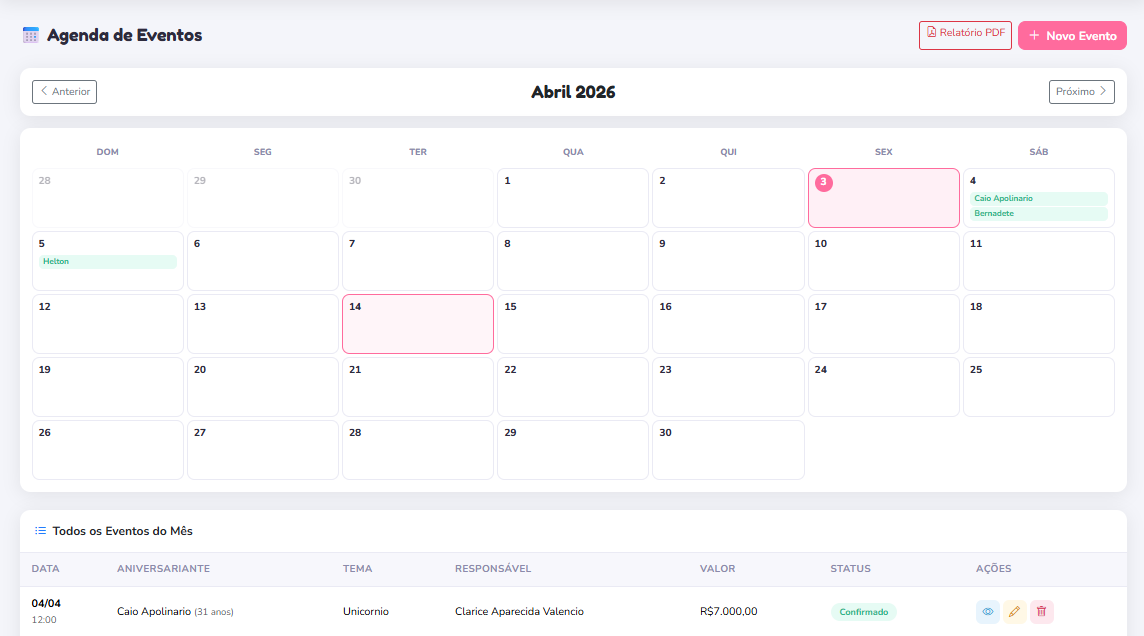Click the calendar icon beside Agenda de Eventos
Image resolution: width=1144 pixels, height=636 pixels.
31,35
